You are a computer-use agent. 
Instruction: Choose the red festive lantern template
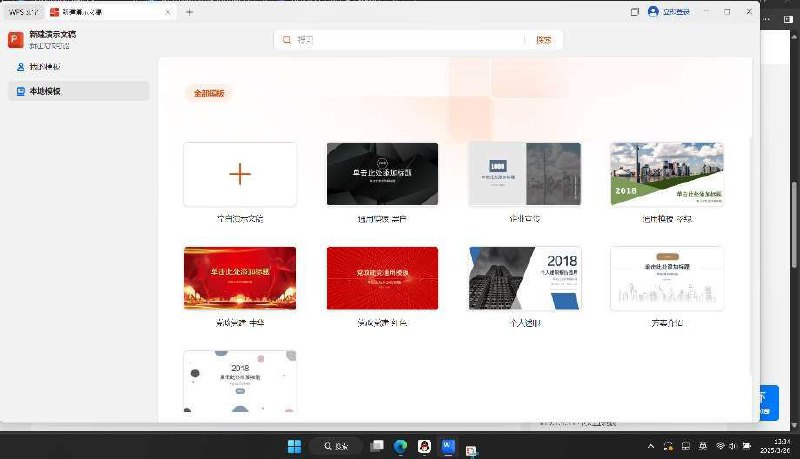[240, 278]
